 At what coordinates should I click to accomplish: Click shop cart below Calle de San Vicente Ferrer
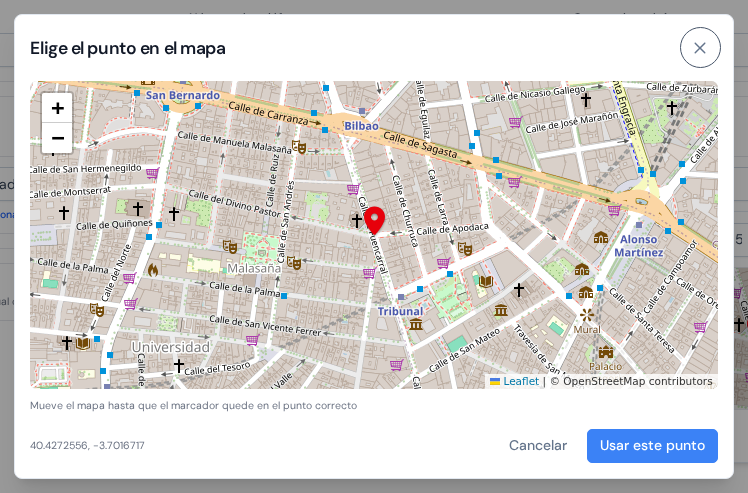[x=252, y=340]
